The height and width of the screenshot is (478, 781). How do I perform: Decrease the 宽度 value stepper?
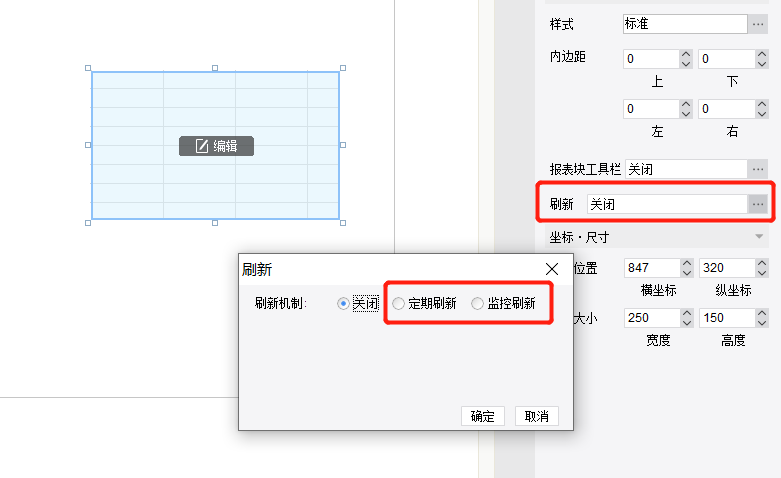pos(687,323)
